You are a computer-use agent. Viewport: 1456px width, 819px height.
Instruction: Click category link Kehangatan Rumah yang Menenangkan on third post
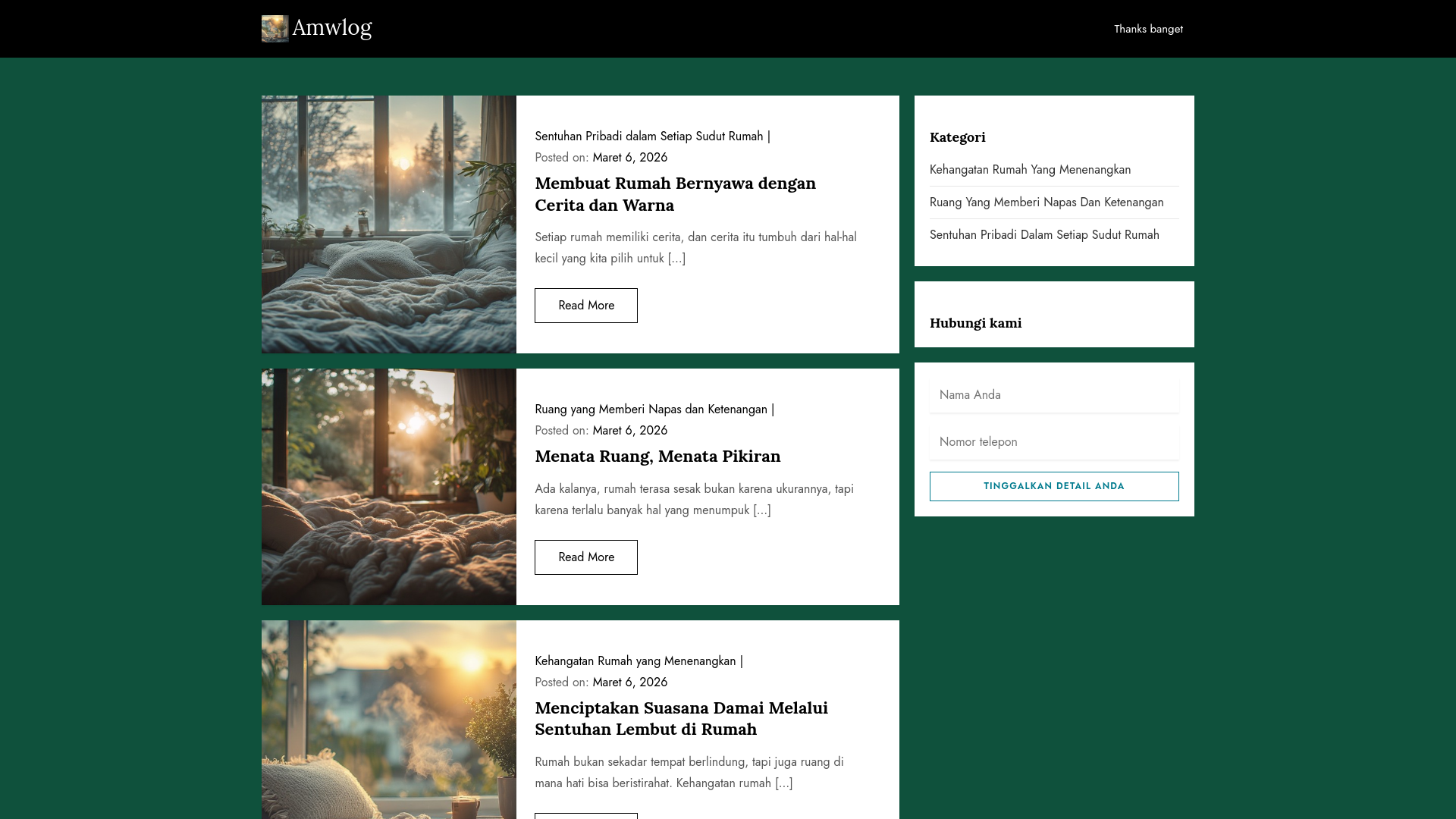click(x=635, y=661)
